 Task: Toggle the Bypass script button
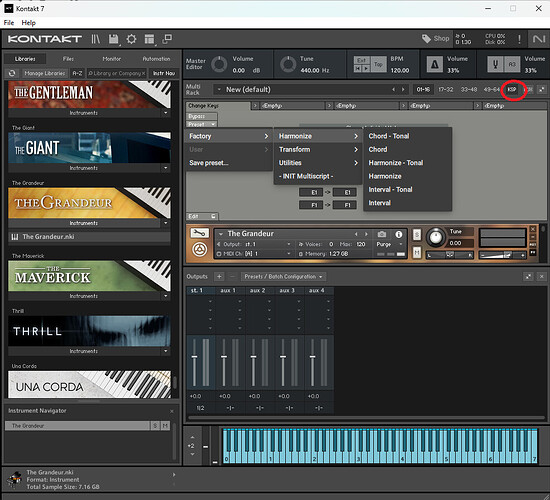[202, 116]
